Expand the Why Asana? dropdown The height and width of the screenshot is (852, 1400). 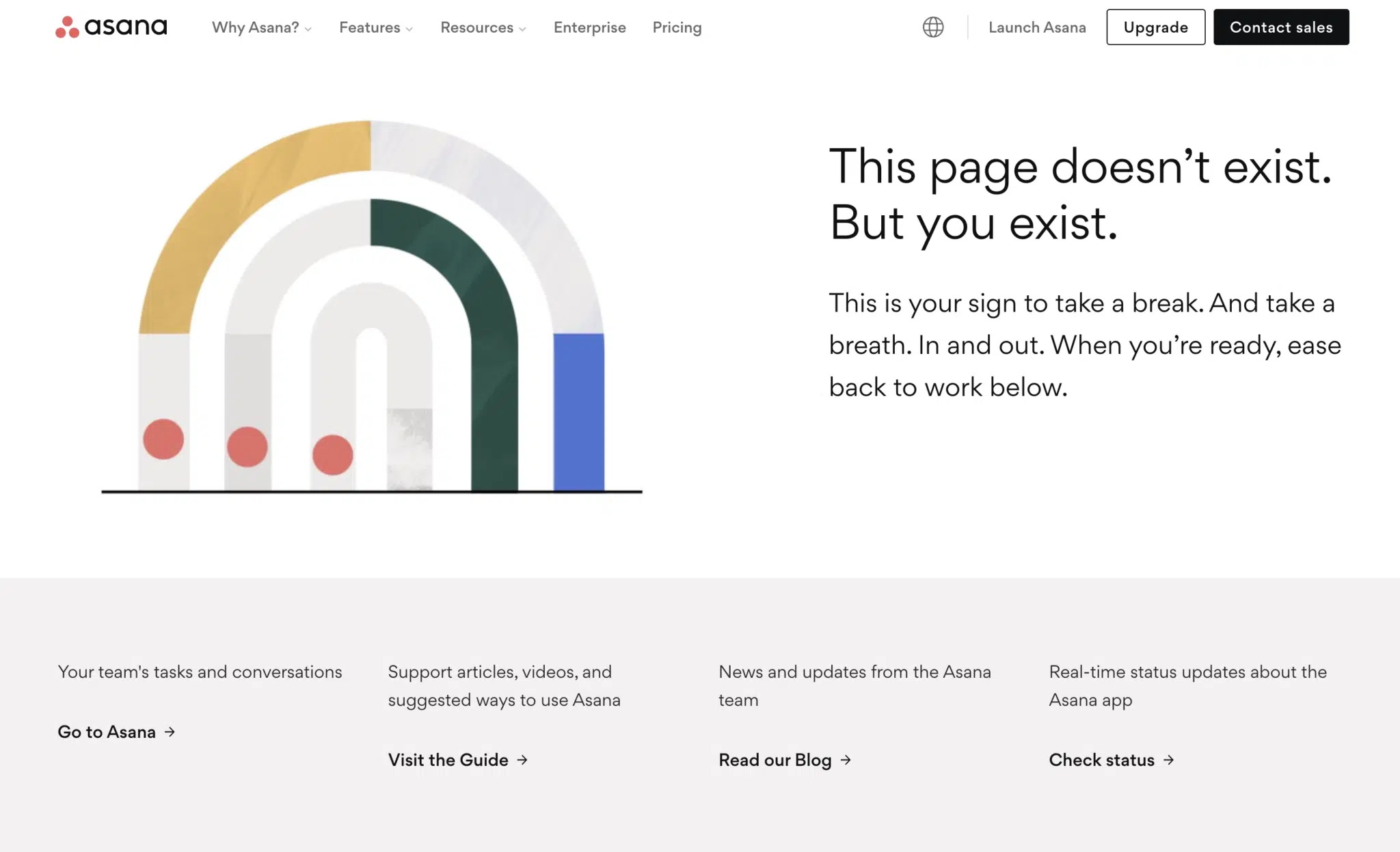pyautogui.click(x=261, y=27)
